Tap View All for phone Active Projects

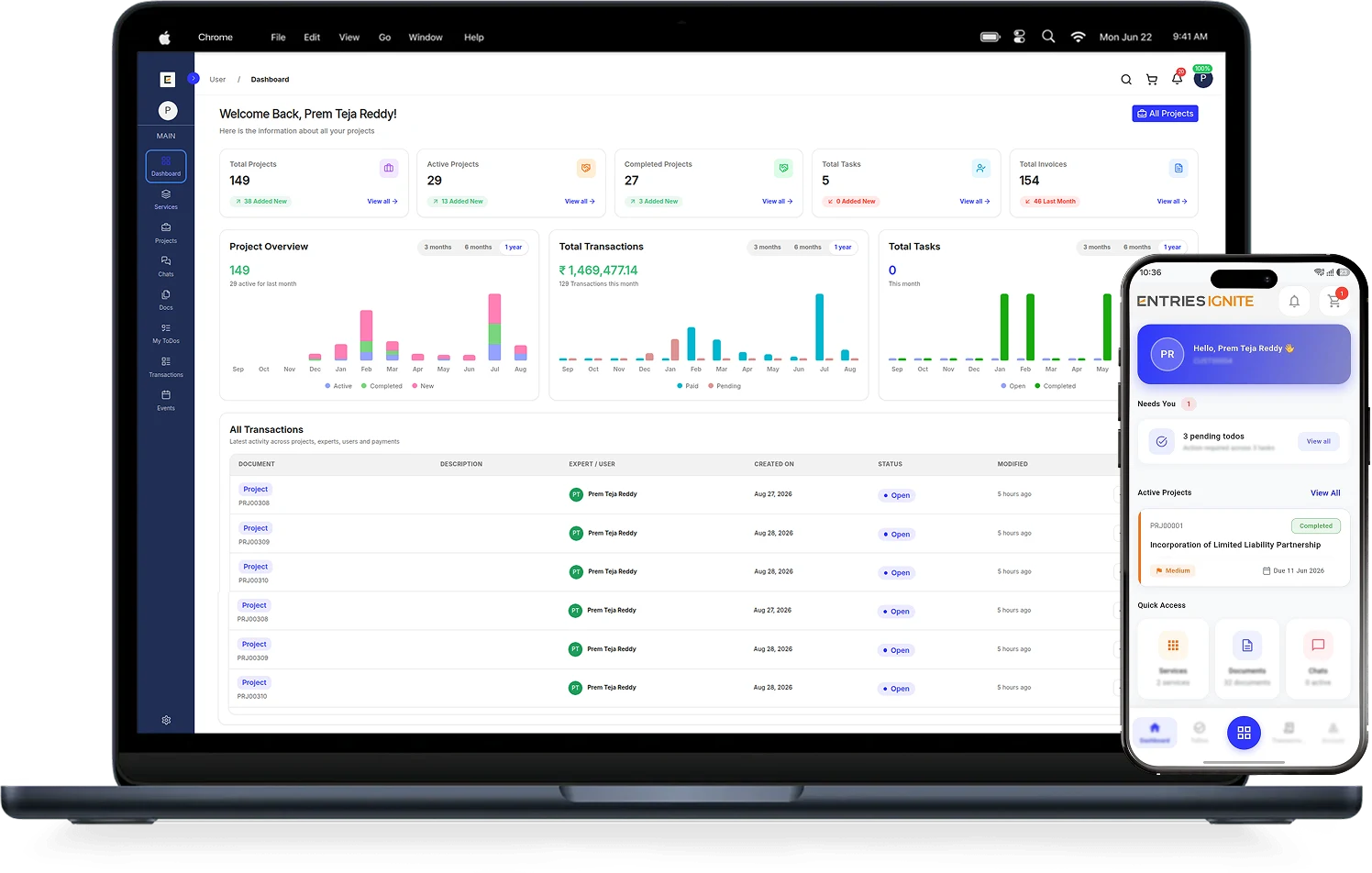pyautogui.click(x=1325, y=493)
